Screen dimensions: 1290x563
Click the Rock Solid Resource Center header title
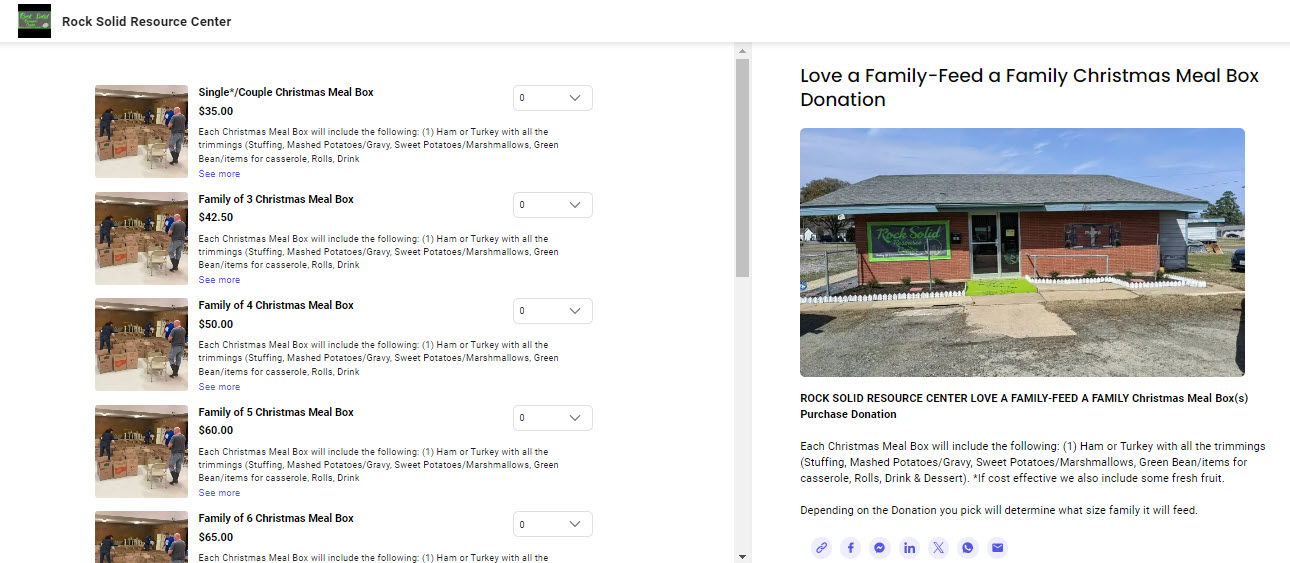(146, 21)
